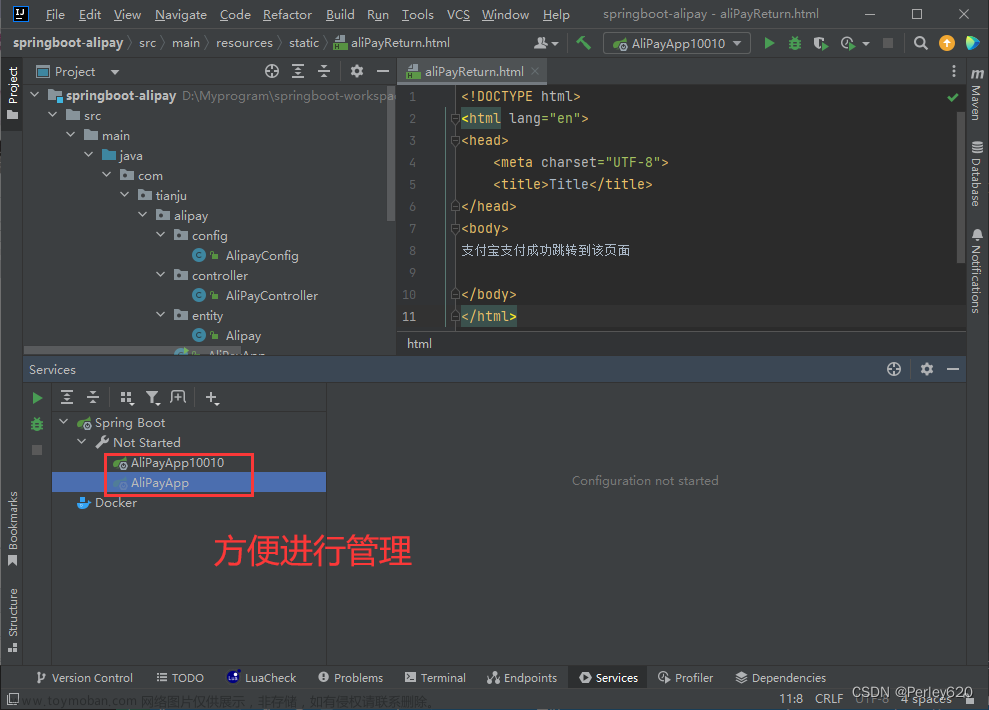Open the profiler run icon in top toolbar
This screenshot has height=710, width=989.
(848, 43)
